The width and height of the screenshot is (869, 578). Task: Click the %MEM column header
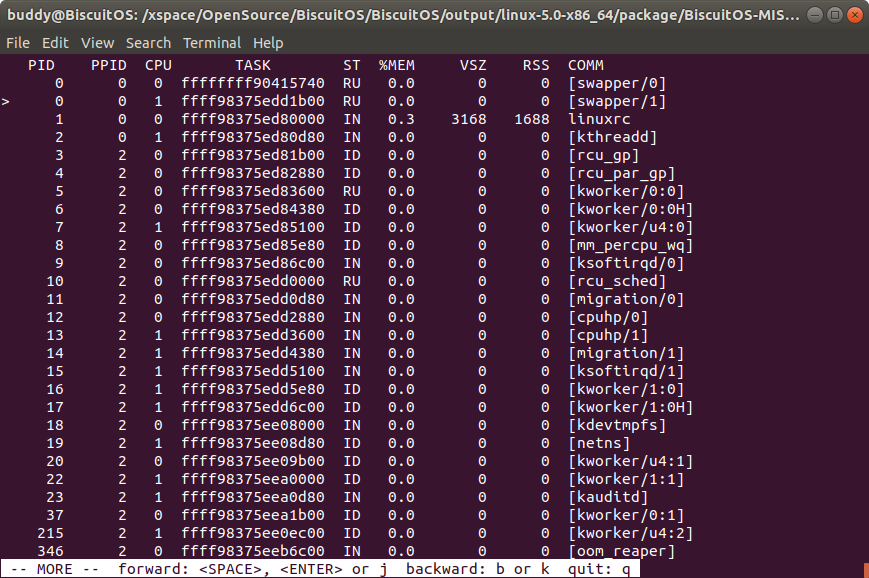click(x=396, y=65)
